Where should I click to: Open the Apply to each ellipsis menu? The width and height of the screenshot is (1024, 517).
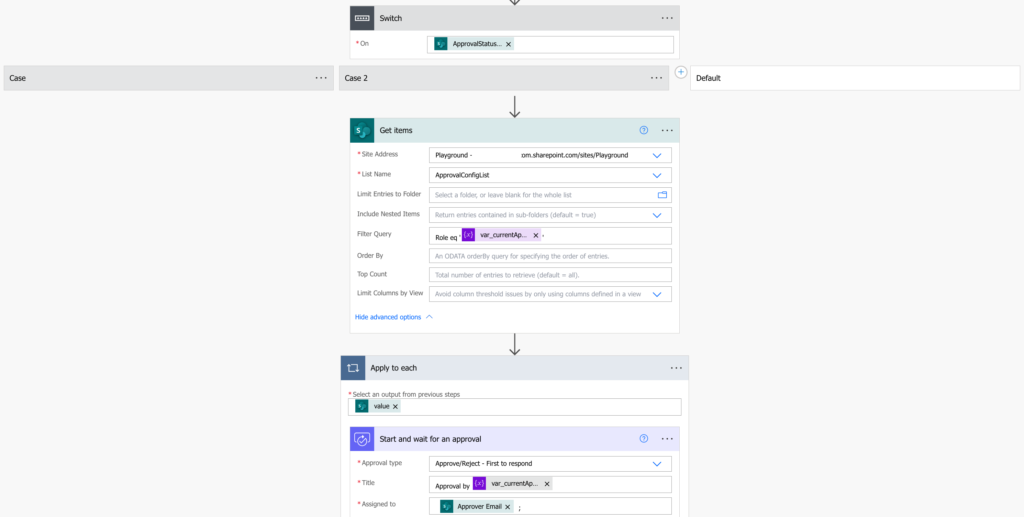[x=676, y=368]
